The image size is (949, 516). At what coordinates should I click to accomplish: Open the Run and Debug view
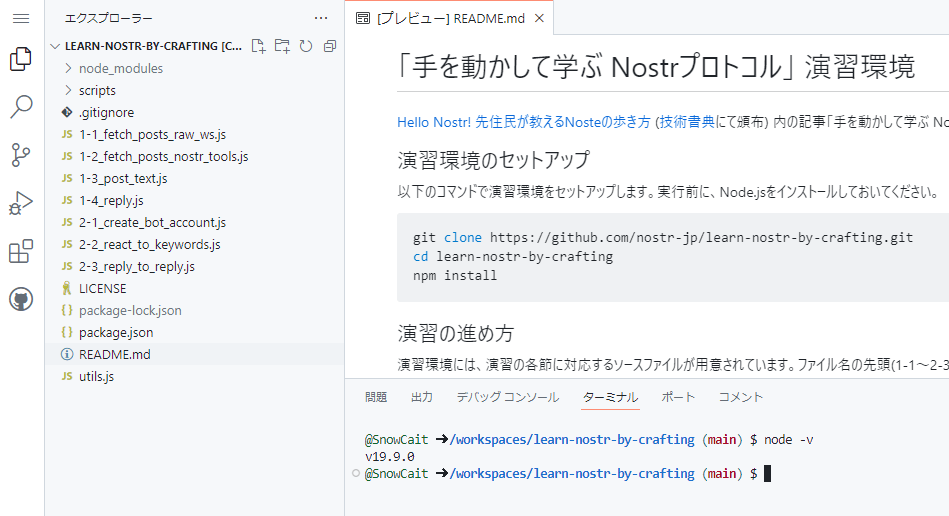point(21,203)
